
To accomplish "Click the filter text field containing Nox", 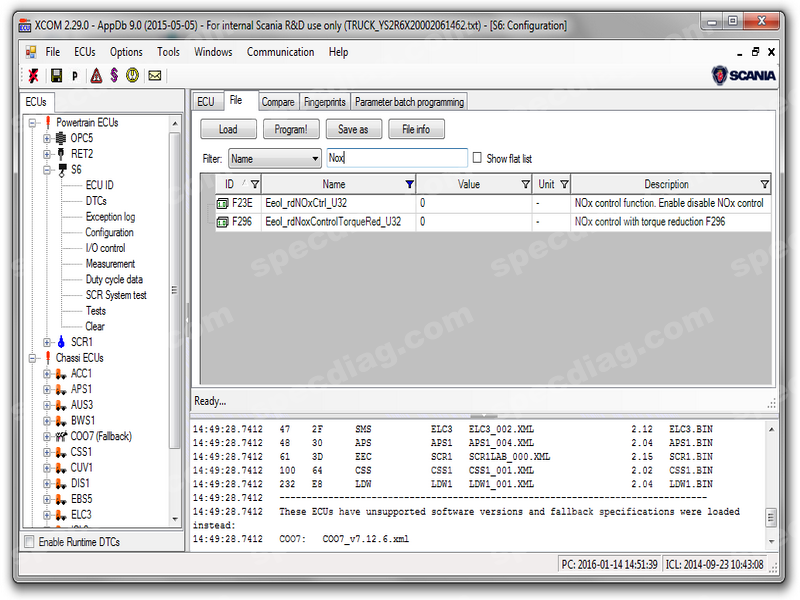I will tap(397, 158).
